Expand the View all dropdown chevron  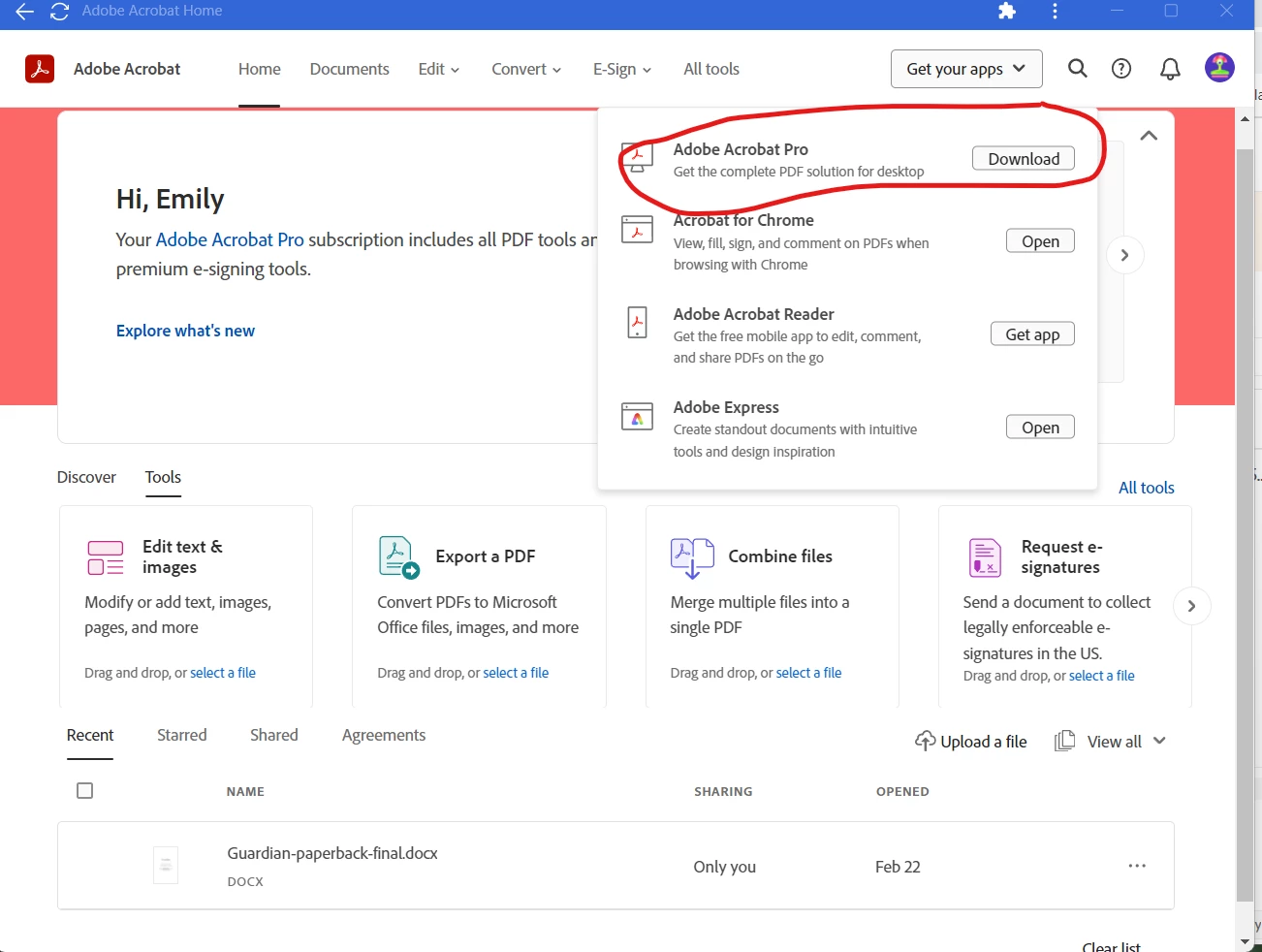point(1159,741)
